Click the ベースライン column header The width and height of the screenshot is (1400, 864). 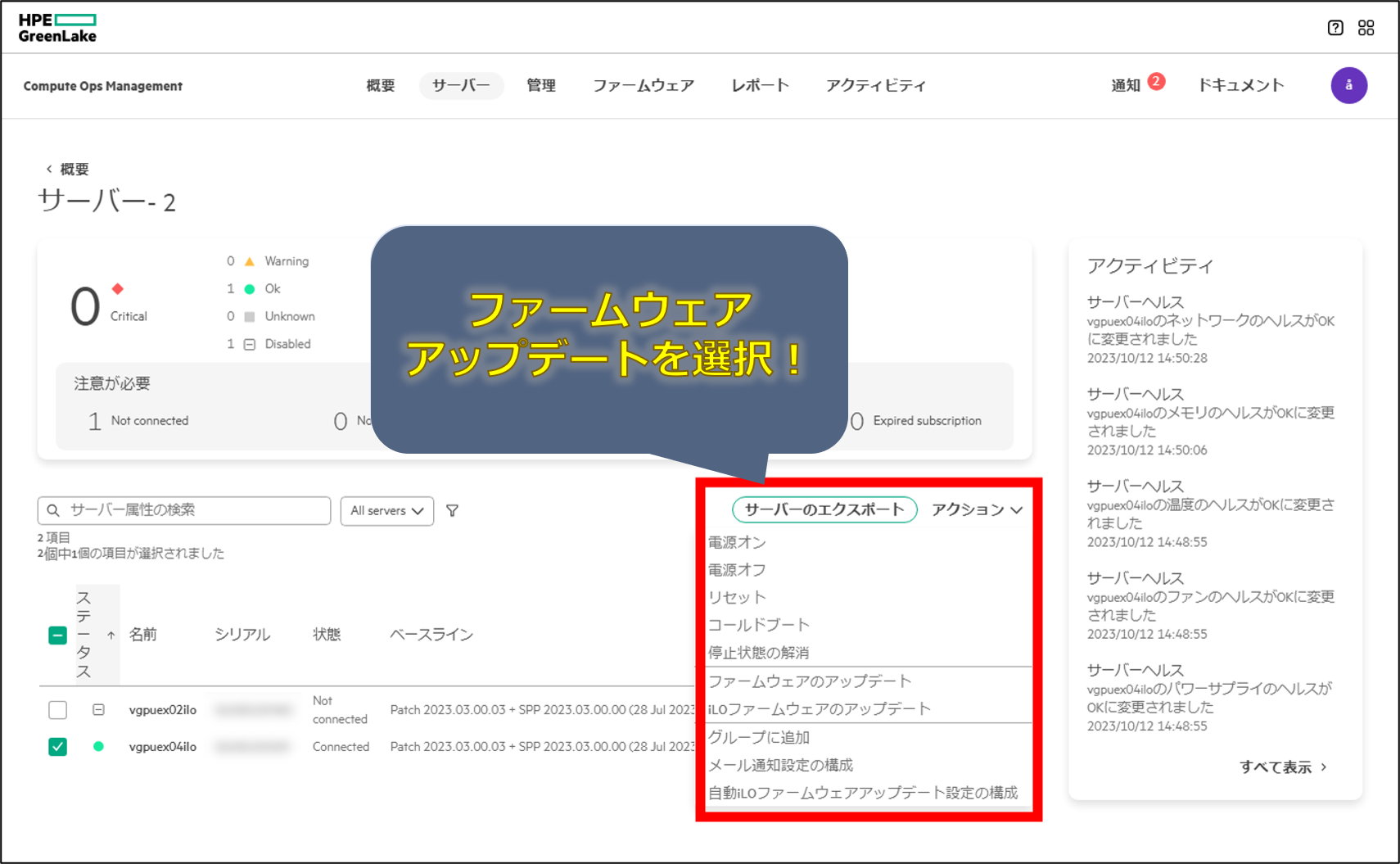tap(431, 635)
